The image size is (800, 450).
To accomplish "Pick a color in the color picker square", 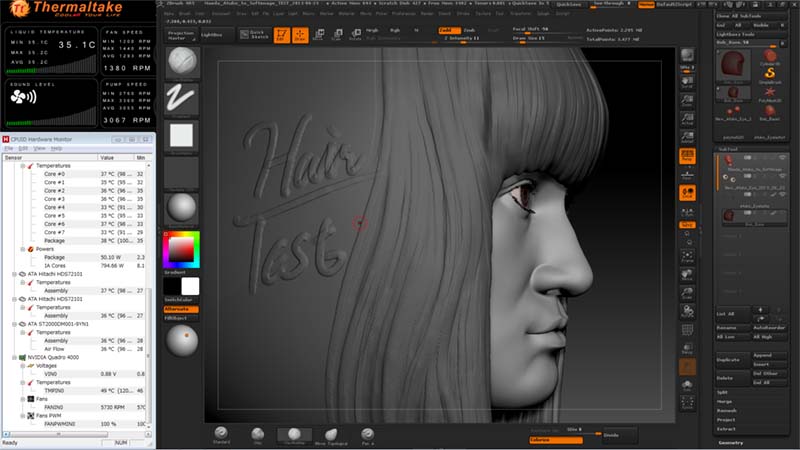I will pos(181,248).
